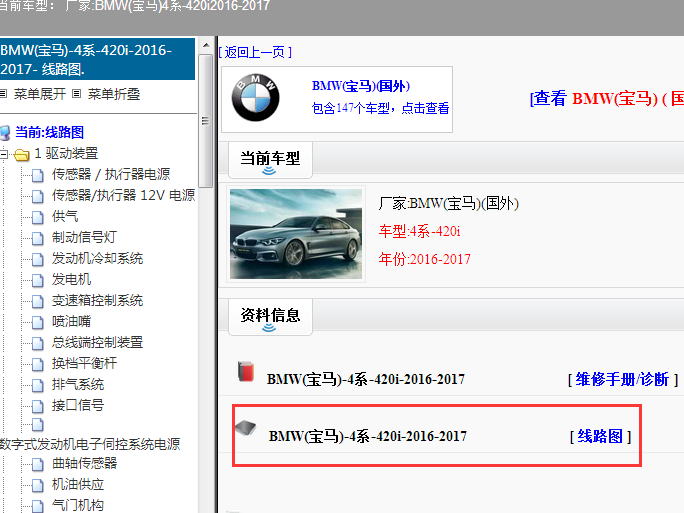Click 包含147个车型，点击查看 link
Image resolution: width=684 pixels, height=513 pixels.
point(380,108)
